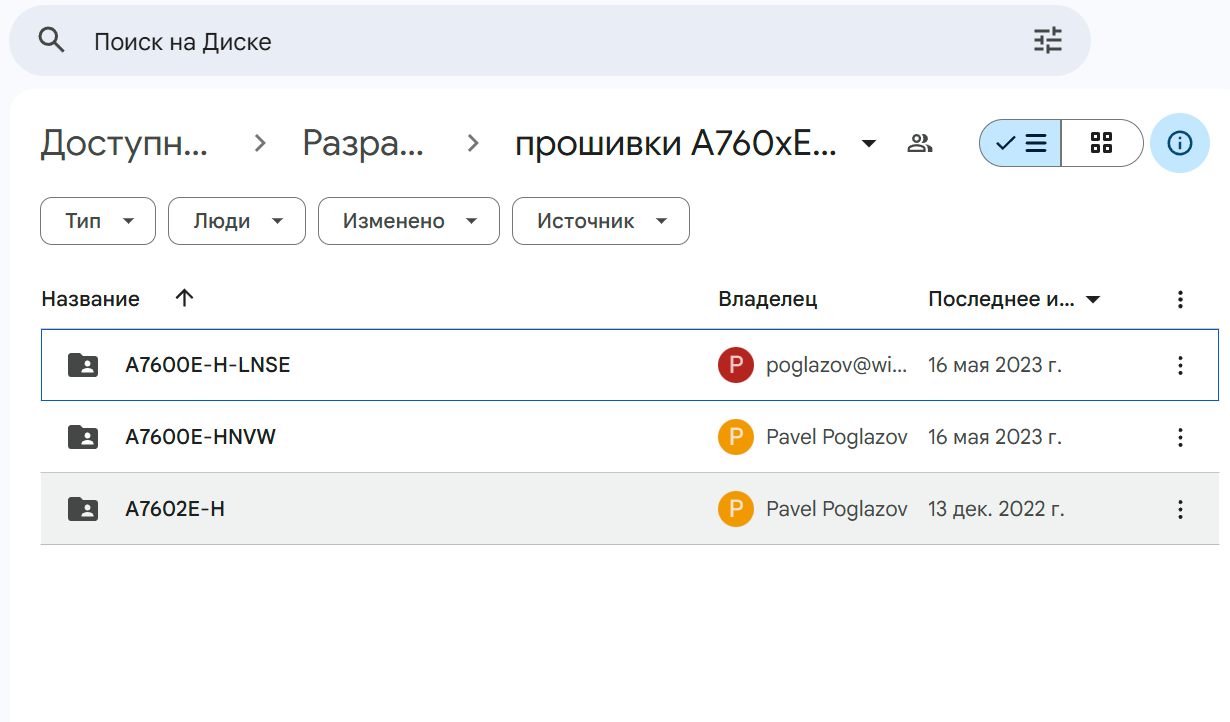Screen dimensions: 1230x722
Task: Open current folder прошивки dropdown menu
Action: coord(869,144)
